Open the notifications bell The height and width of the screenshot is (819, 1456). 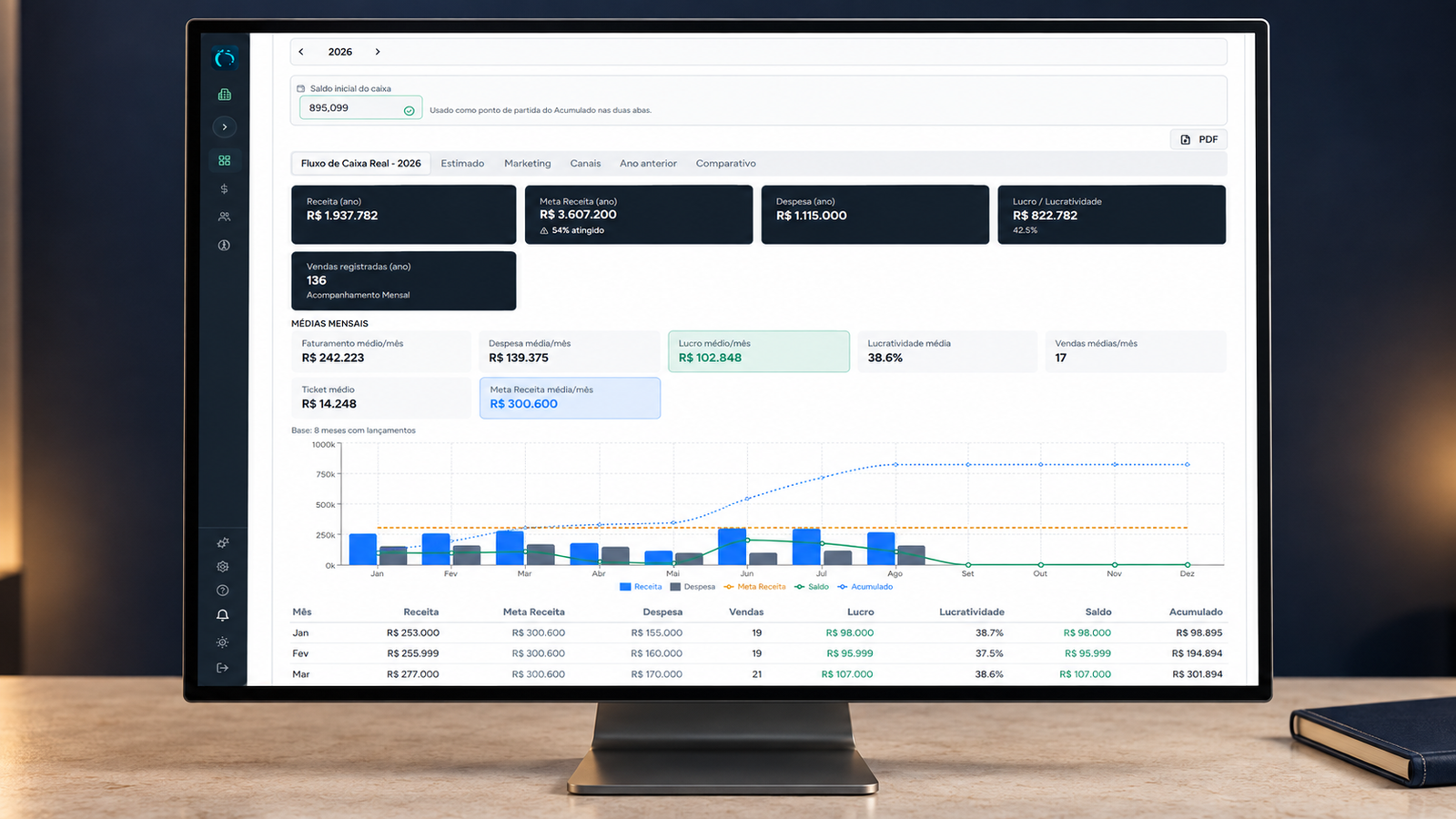click(x=223, y=616)
